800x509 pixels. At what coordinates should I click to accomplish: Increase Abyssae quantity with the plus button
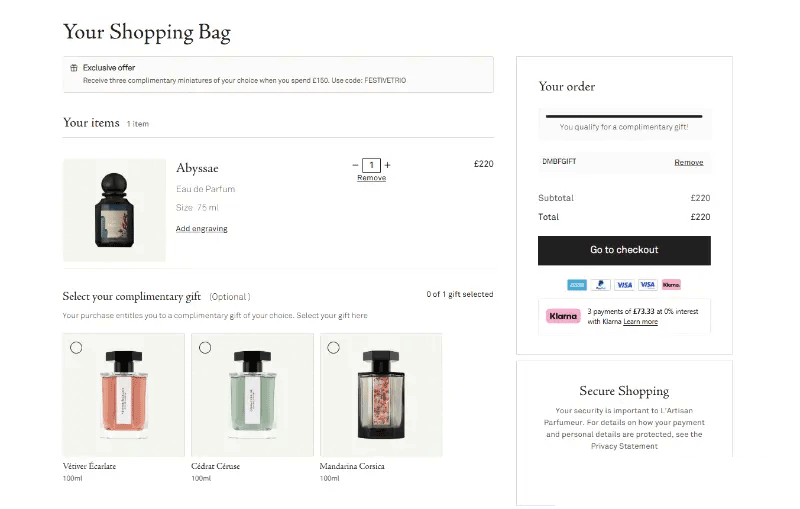point(388,165)
